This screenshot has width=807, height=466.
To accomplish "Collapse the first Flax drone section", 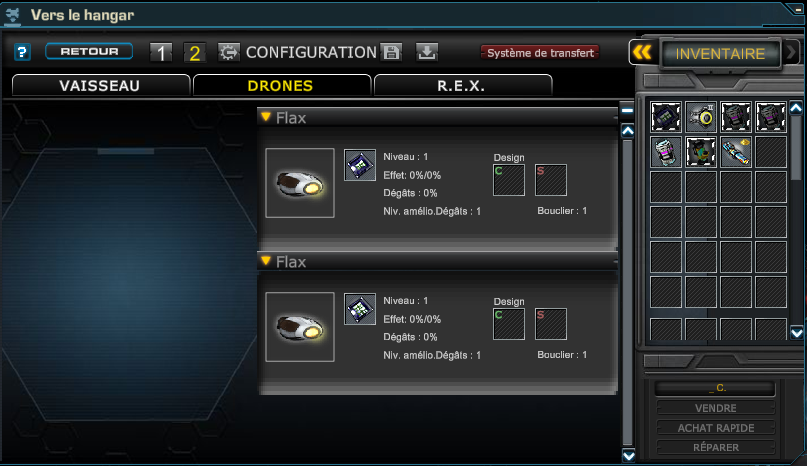I will pyautogui.click(x=266, y=117).
